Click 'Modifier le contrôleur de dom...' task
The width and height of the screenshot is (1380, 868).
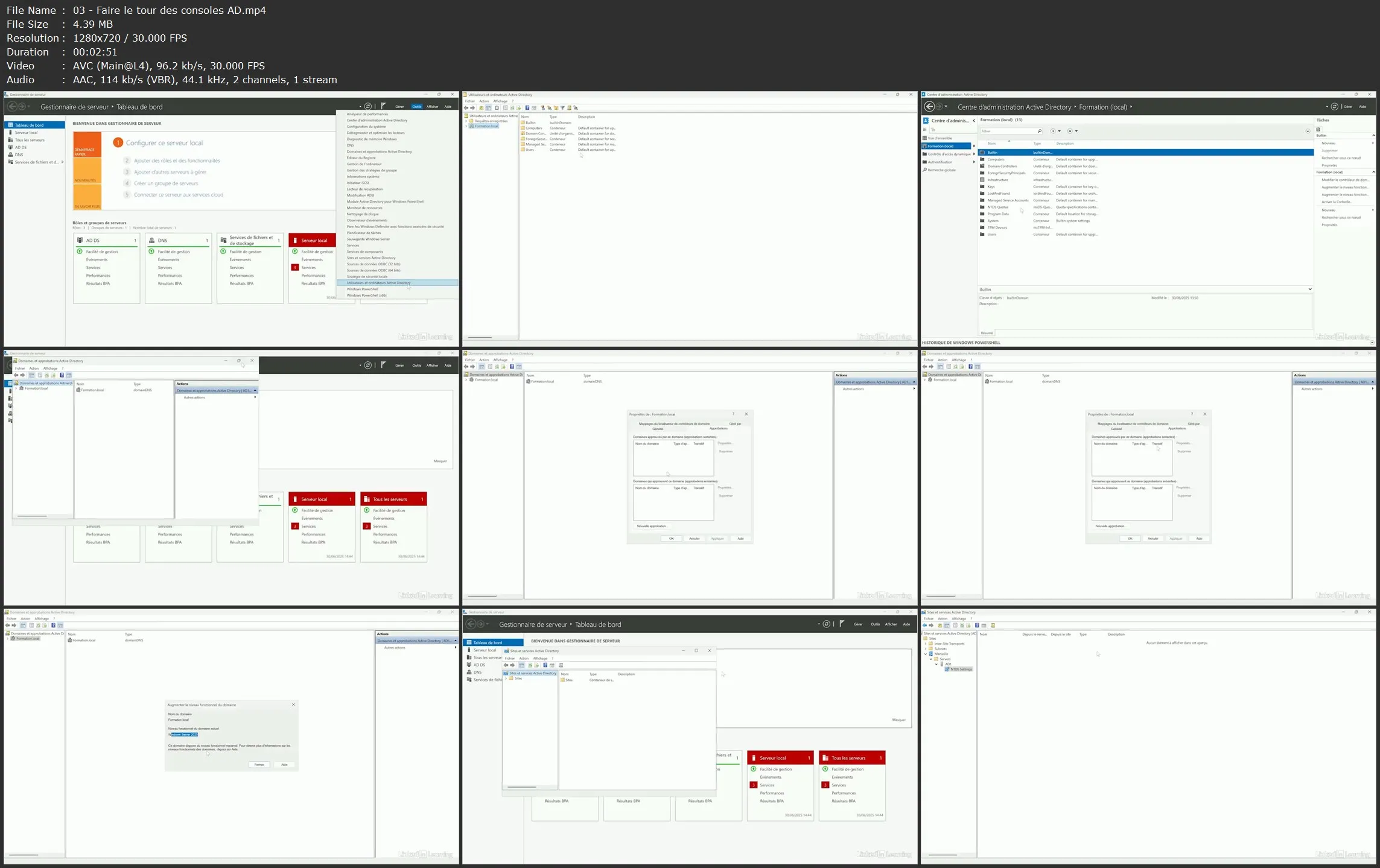click(x=1345, y=180)
